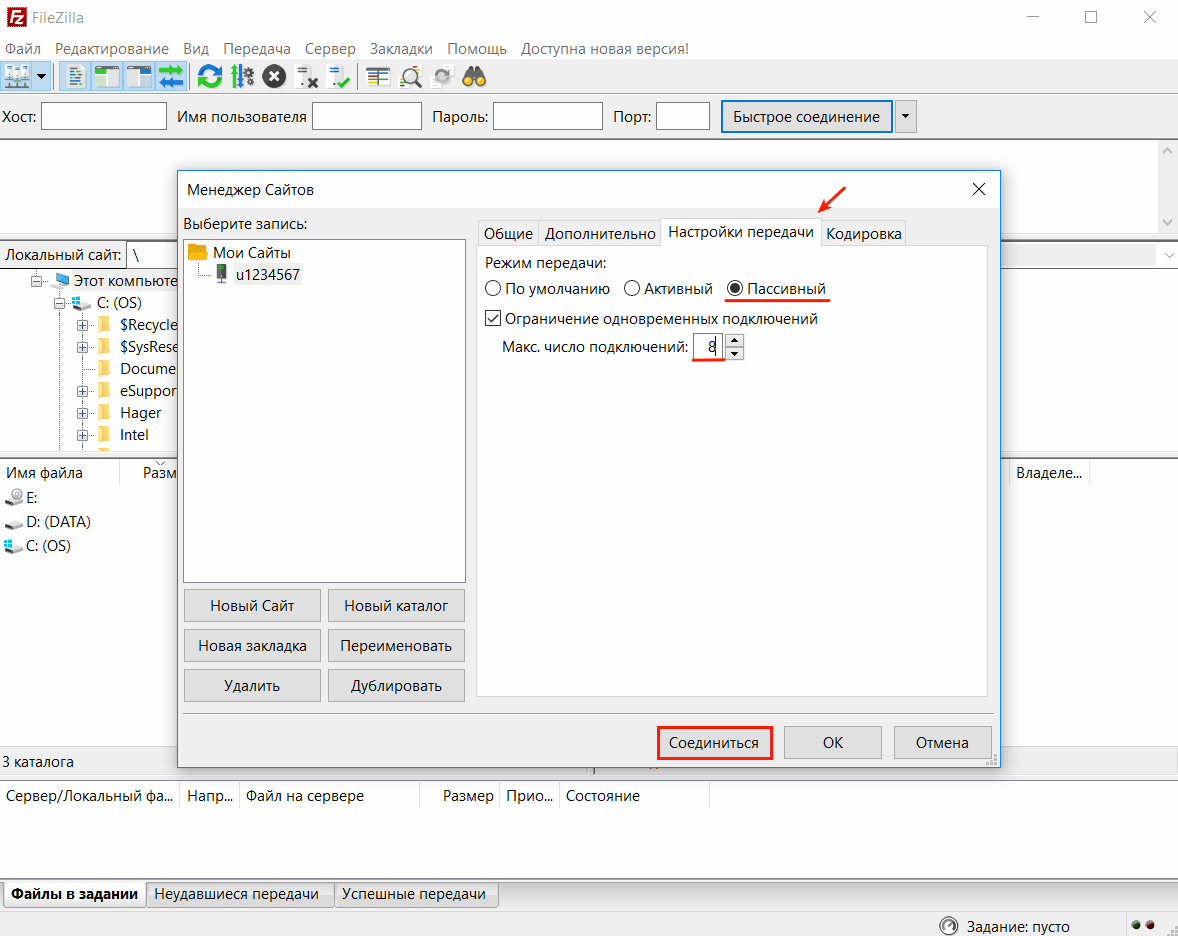The width and height of the screenshot is (1178, 936).
Task: Expand the $Recycle folder node
Action: coord(82,325)
